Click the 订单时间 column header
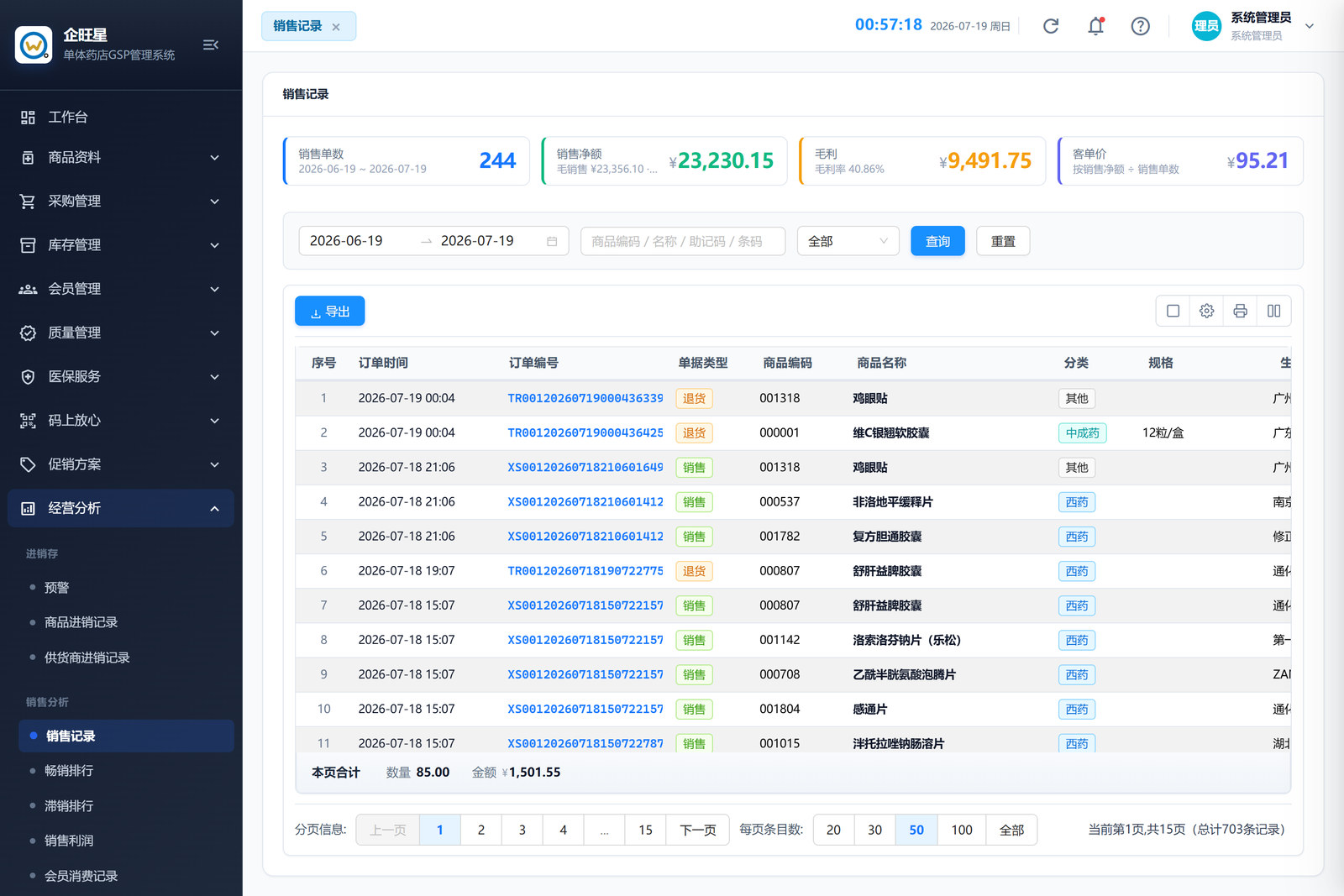 pyautogui.click(x=383, y=363)
